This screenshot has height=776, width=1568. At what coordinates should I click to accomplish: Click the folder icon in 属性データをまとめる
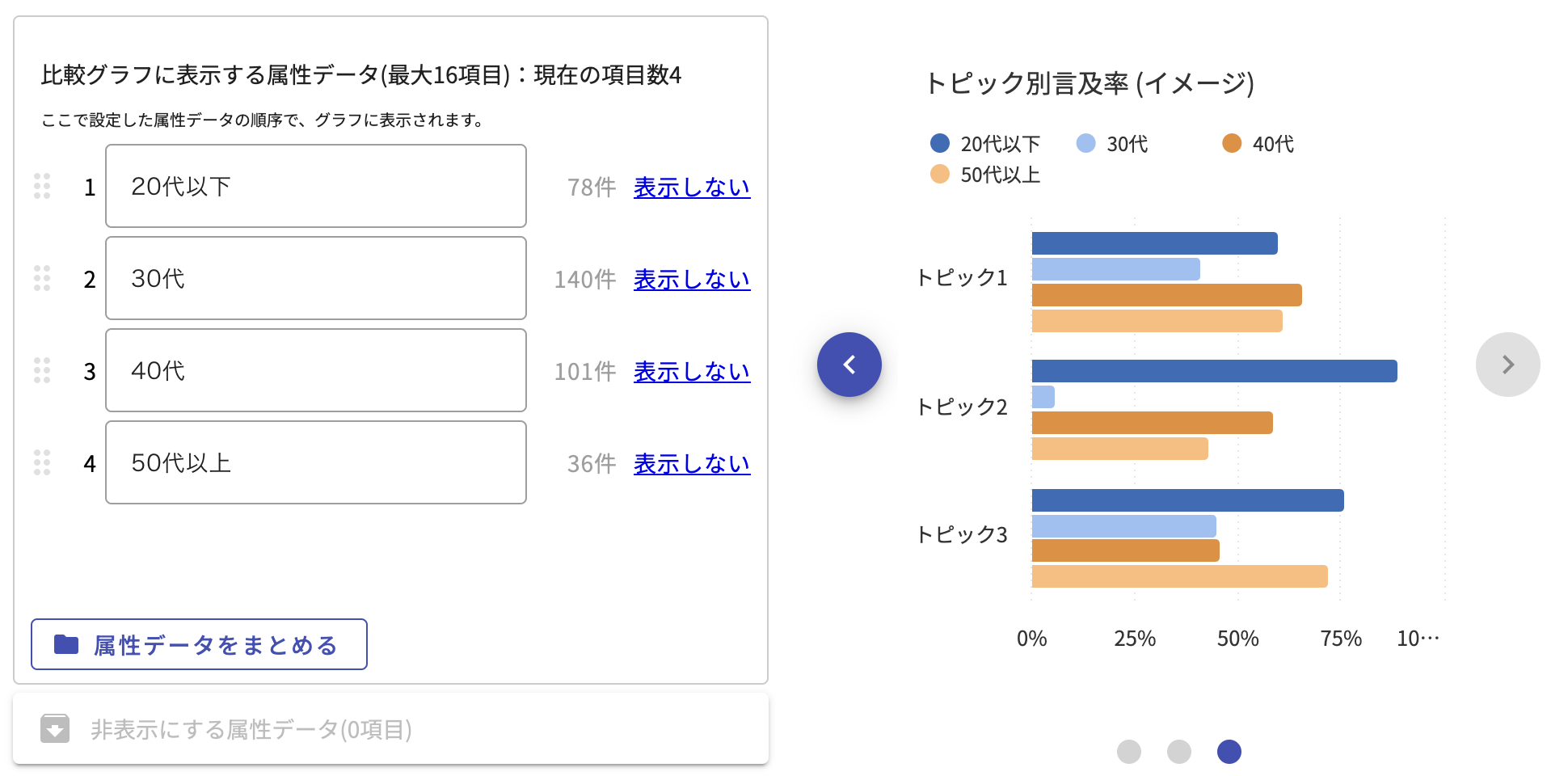(x=66, y=644)
